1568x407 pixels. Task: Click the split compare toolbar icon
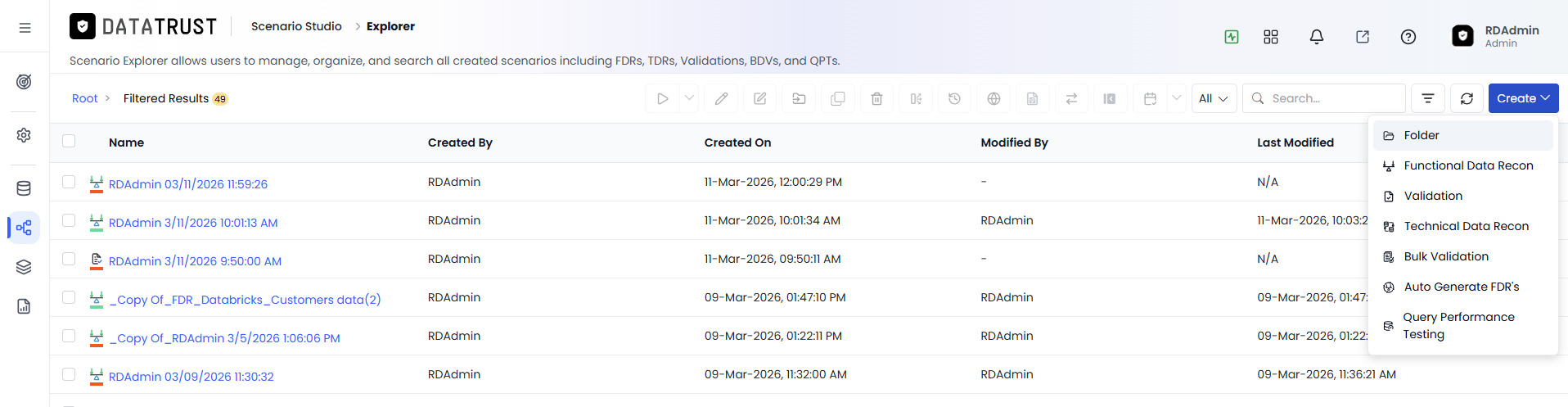(916, 98)
